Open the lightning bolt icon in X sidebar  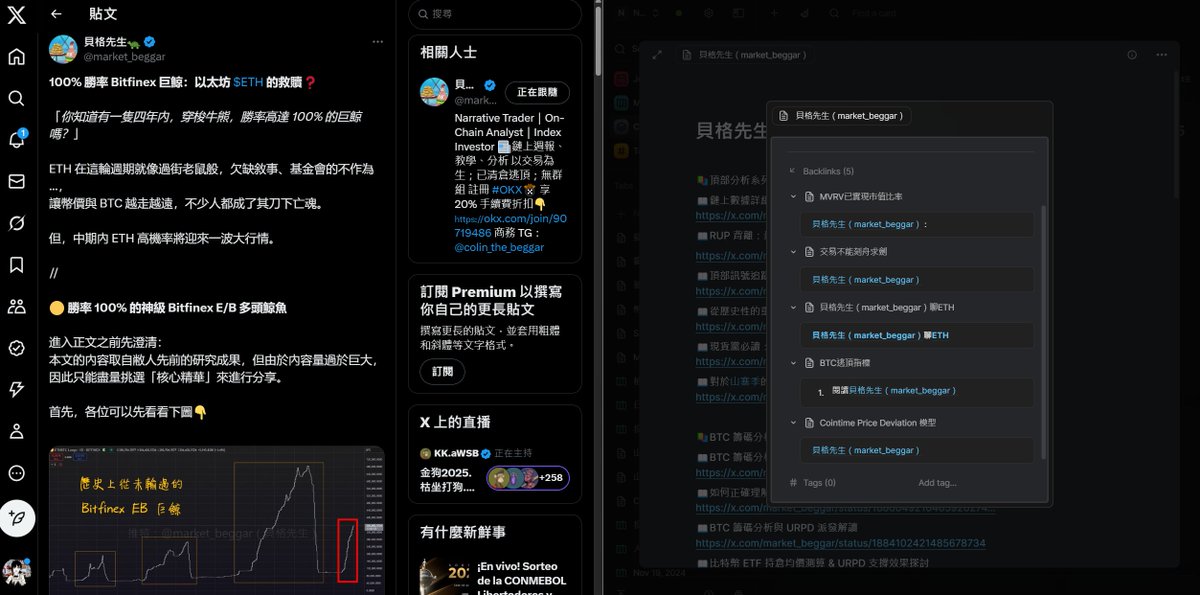tap(16, 390)
